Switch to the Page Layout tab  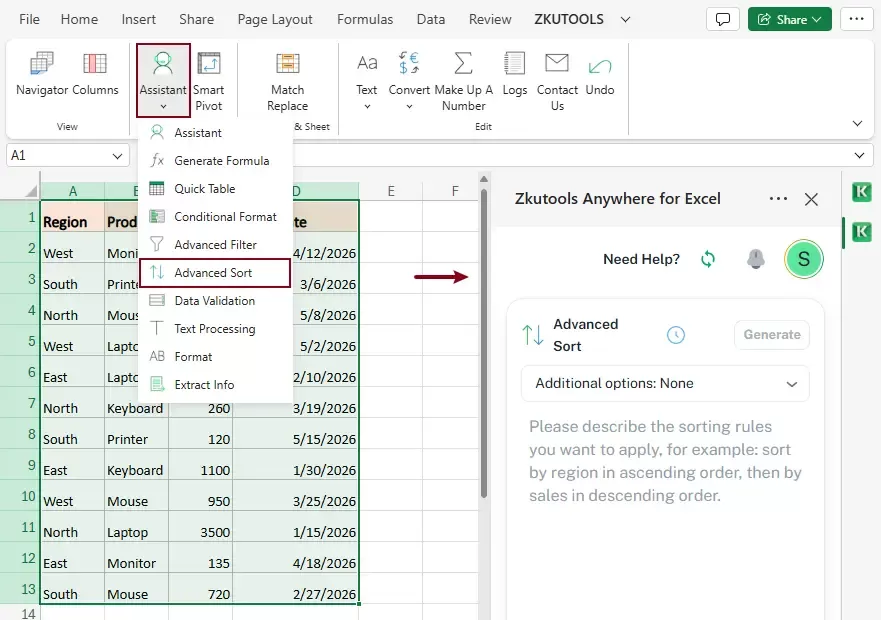point(275,19)
